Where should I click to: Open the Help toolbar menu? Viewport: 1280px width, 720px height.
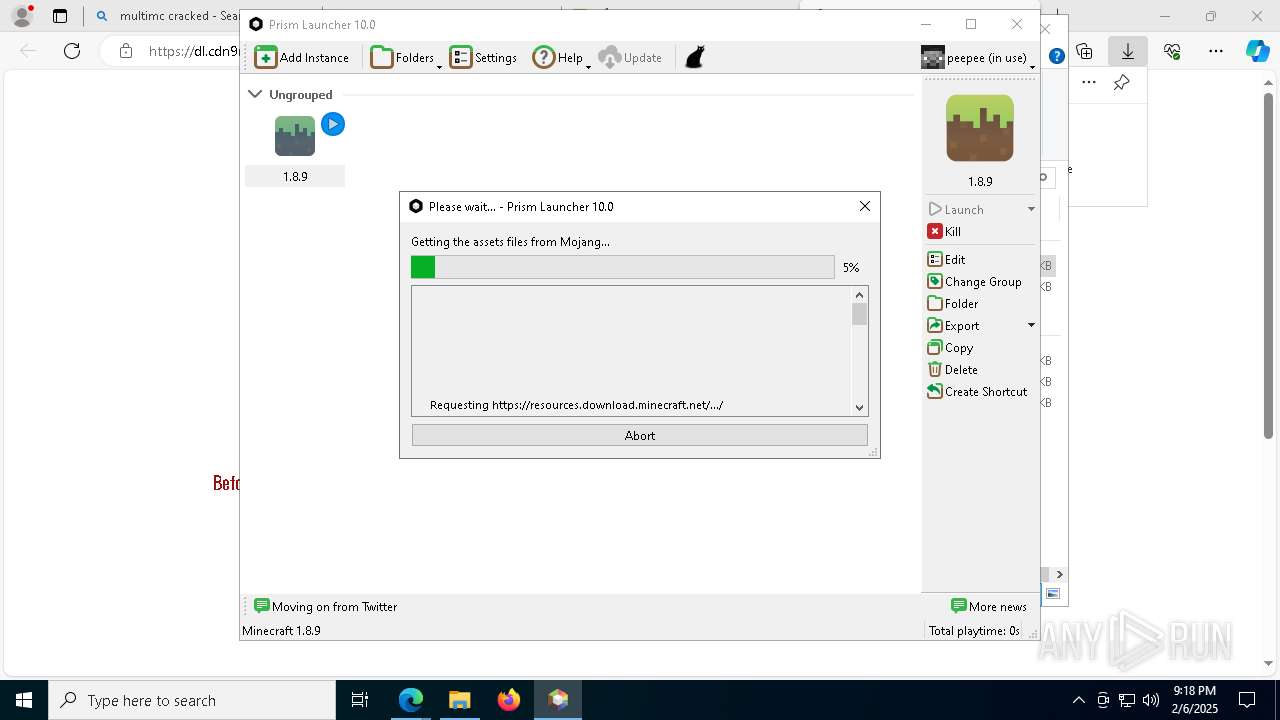pyautogui.click(x=561, y=57)
